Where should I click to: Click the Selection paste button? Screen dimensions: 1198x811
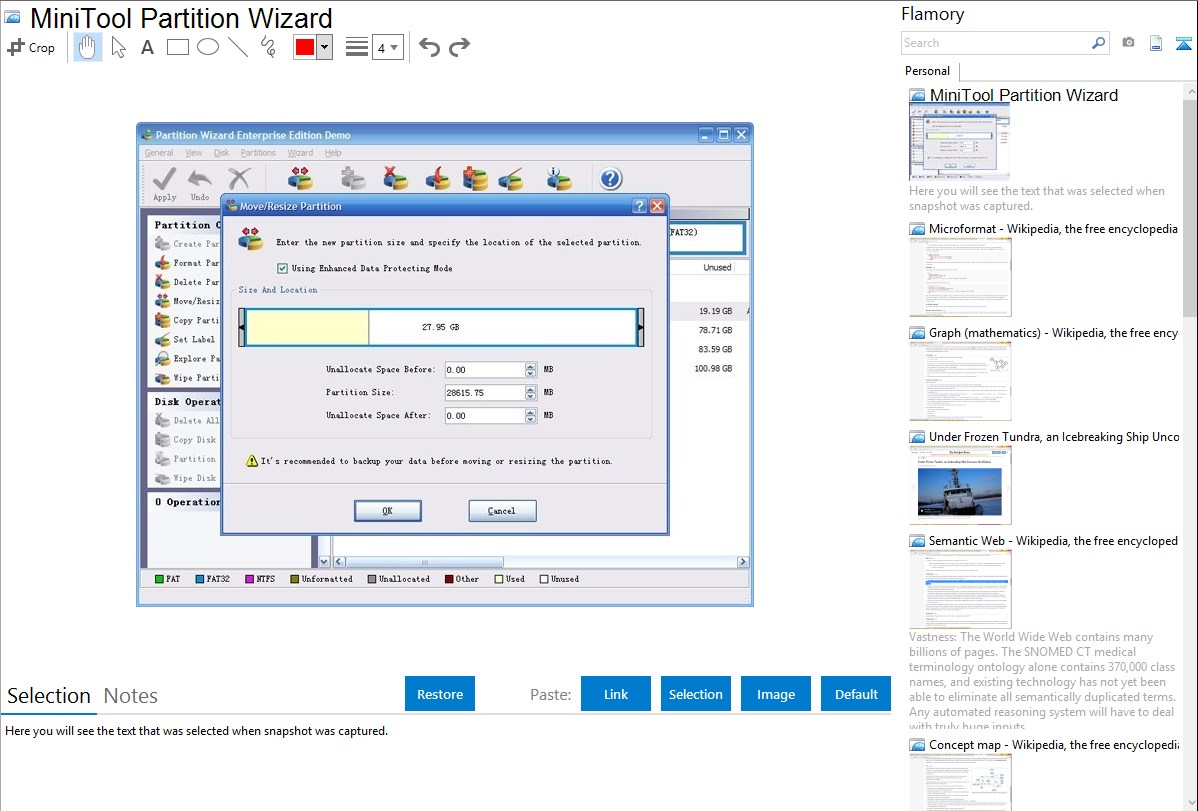[696, 694]
